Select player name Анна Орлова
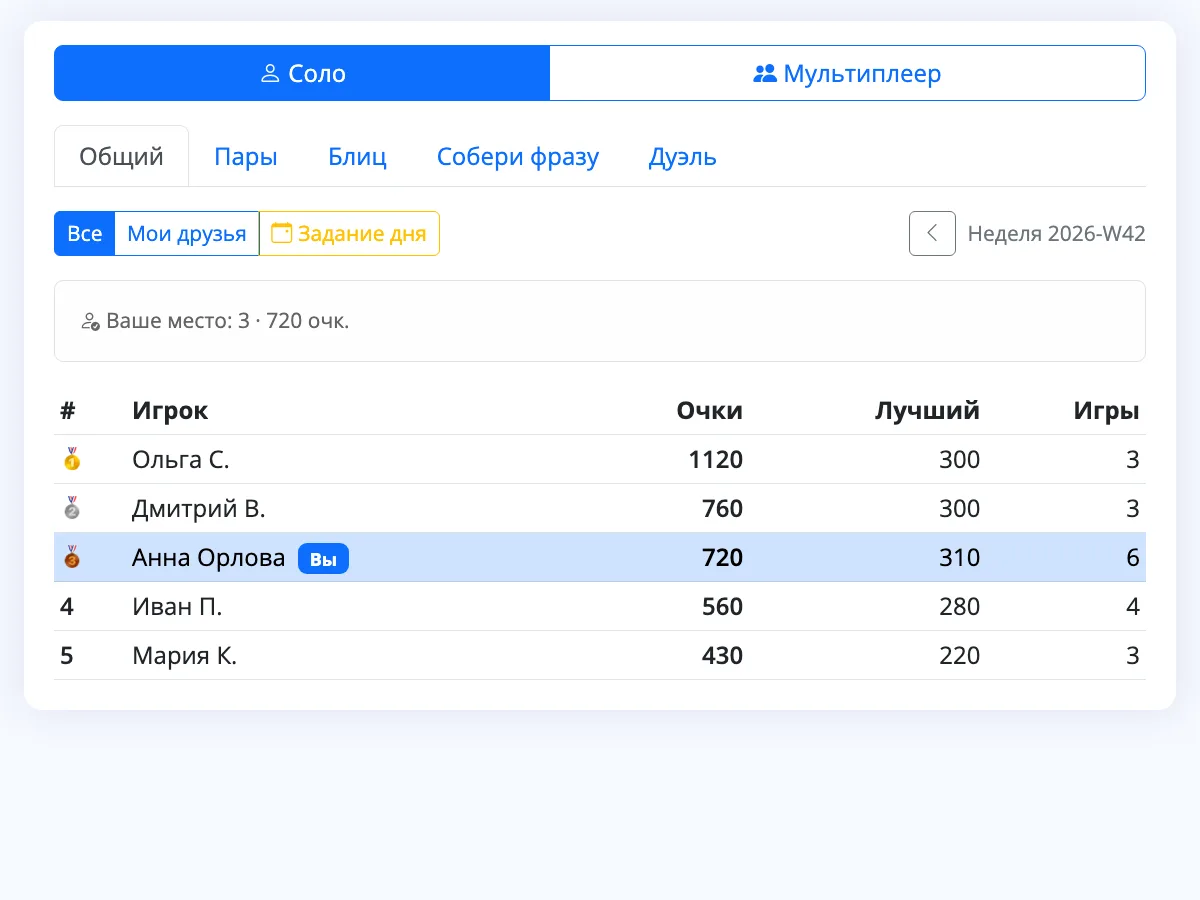The height and width of the screenshot is (900, 1200). [209, 557]
